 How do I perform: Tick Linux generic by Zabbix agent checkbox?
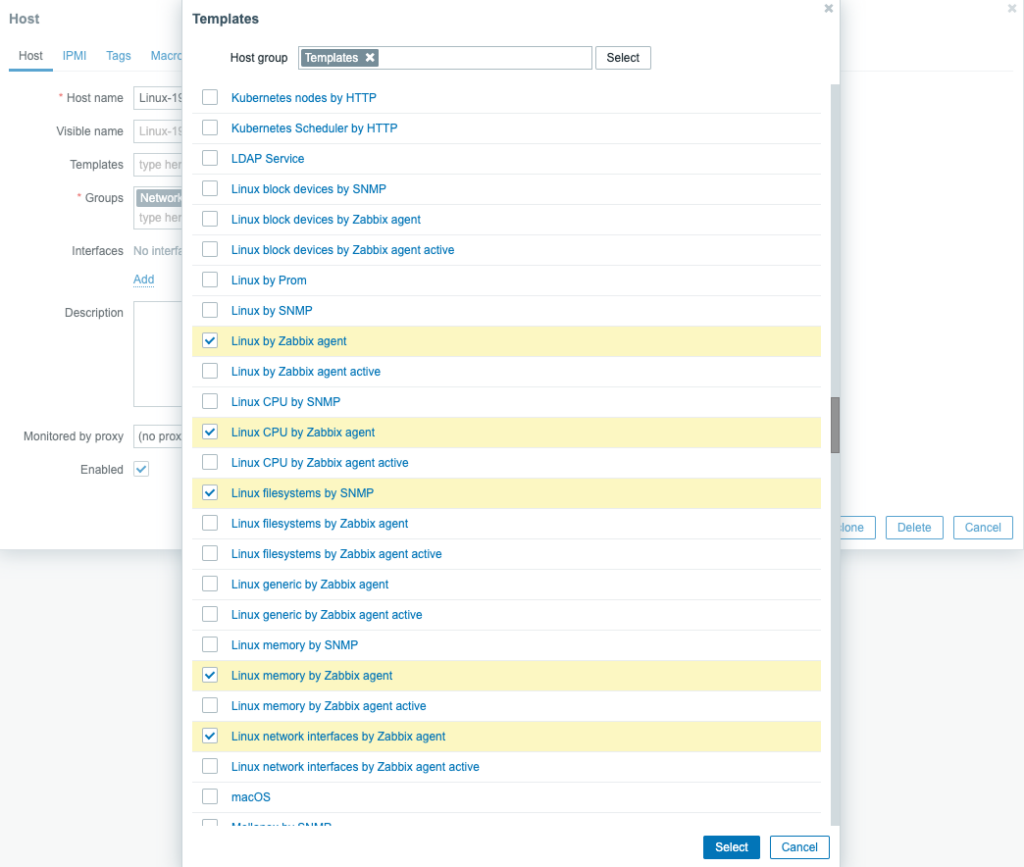tap(210, 584)
